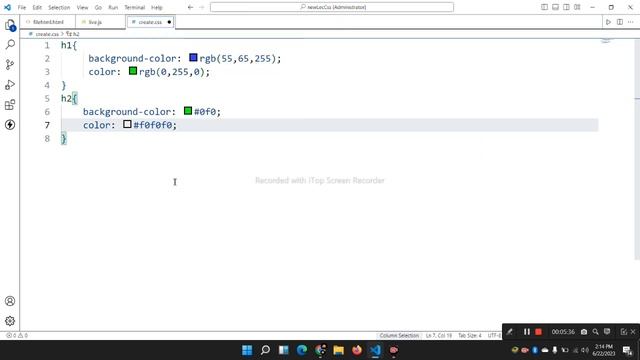This screenshot has width=640, height=360.
Task: Open the Windows Start menu
Action: pyautogui.click(x=247, y=350)
